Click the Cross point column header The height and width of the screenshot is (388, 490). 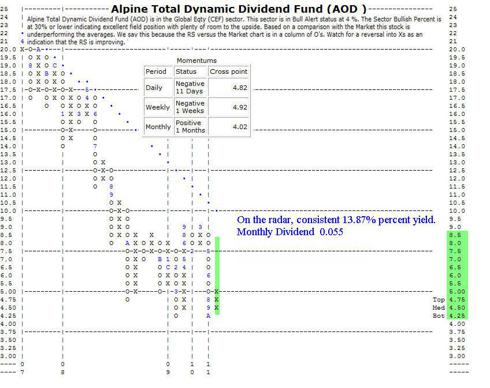click(x=229, y=72)
